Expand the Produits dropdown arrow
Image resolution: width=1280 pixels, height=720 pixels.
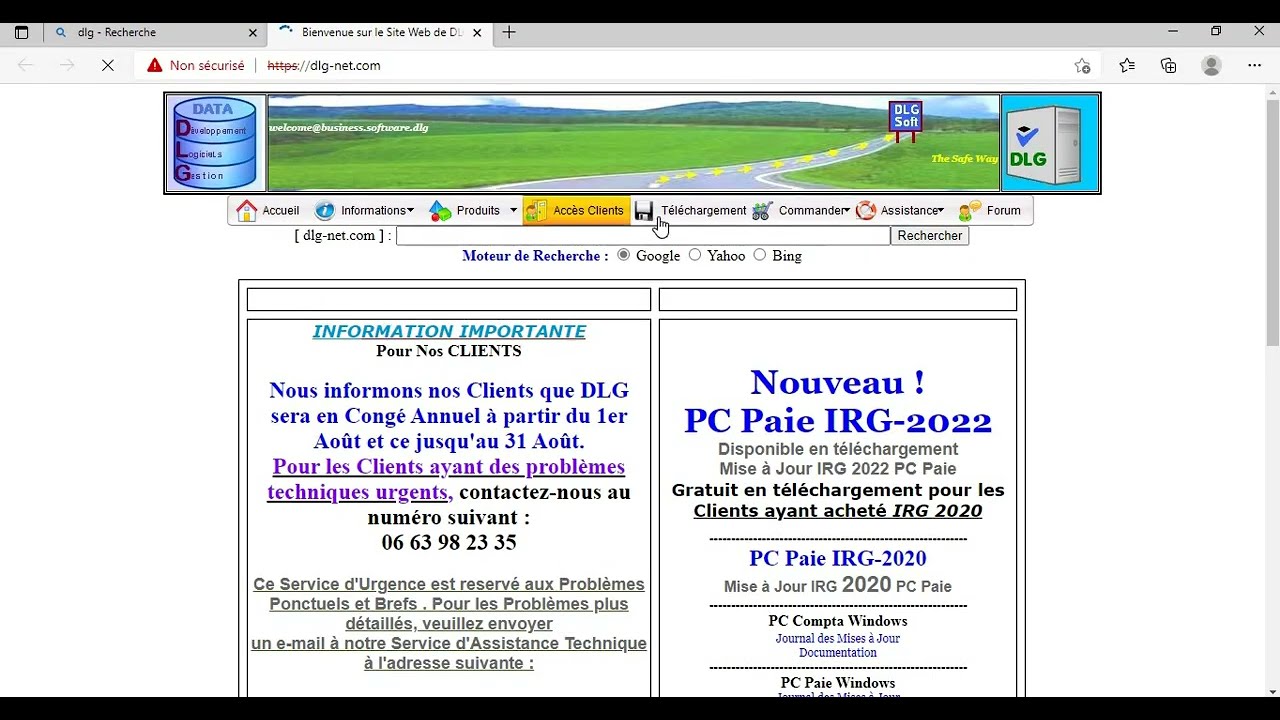[513, 210]
